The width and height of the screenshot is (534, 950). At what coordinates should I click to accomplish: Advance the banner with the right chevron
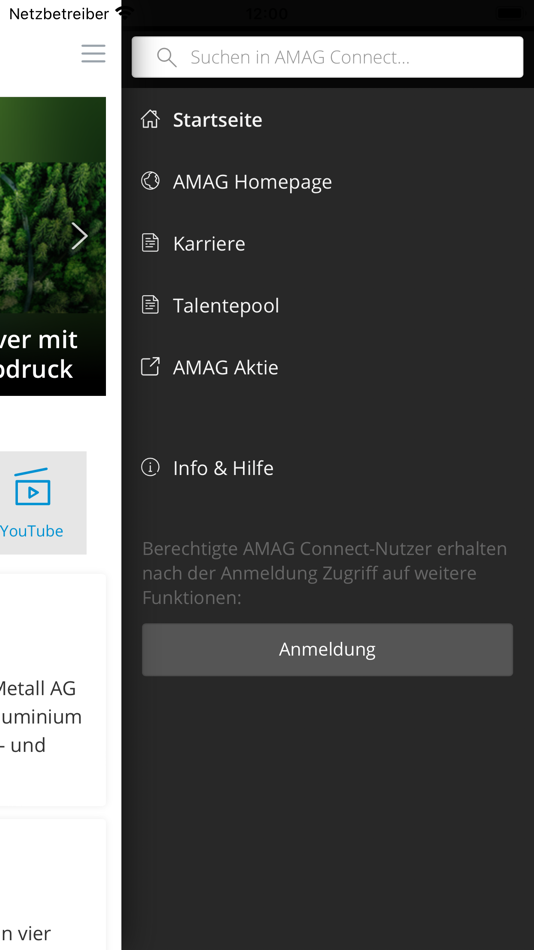(x=79, y=236)
